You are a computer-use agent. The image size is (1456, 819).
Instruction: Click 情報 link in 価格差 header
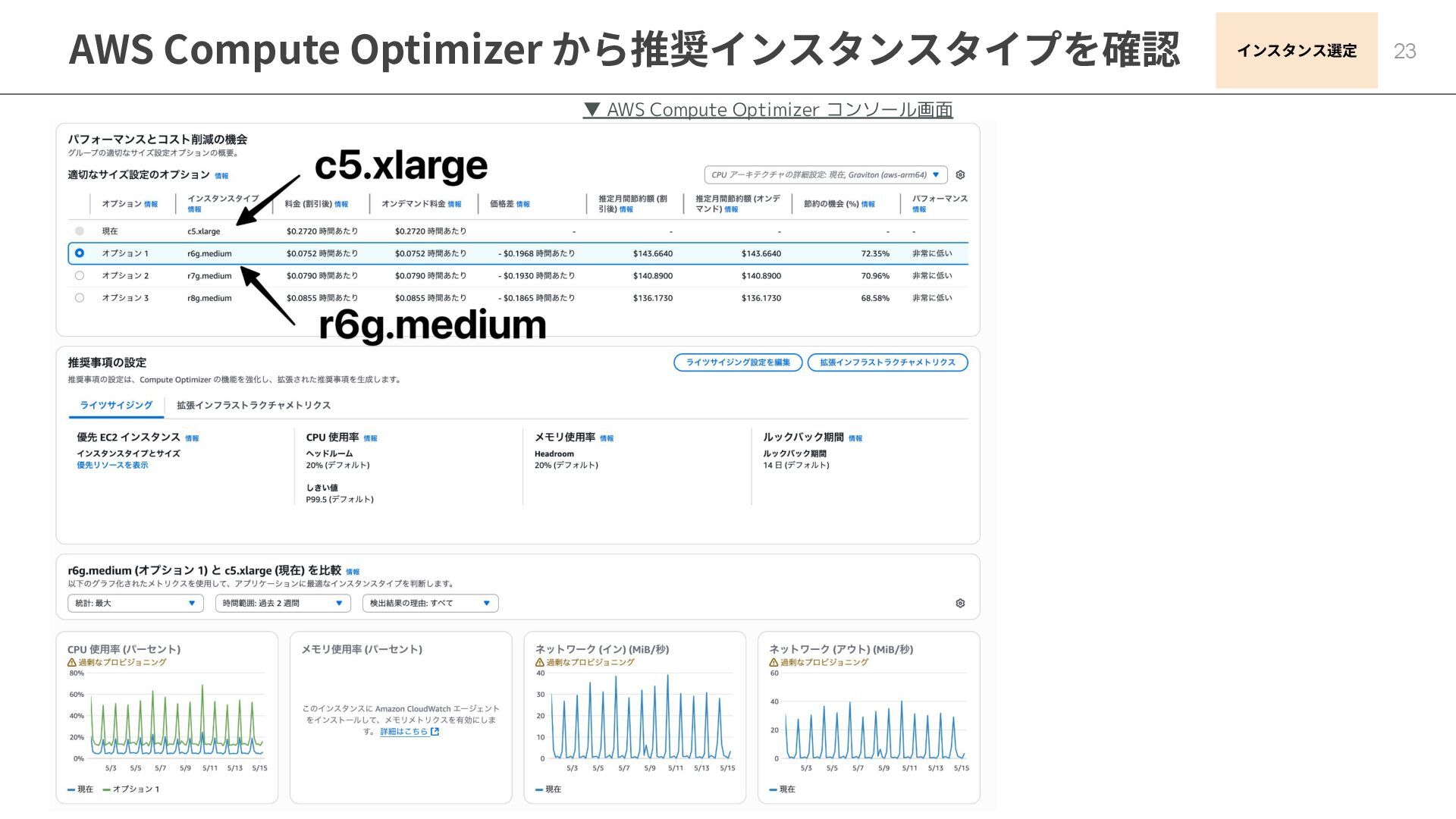tap(523, 205)
